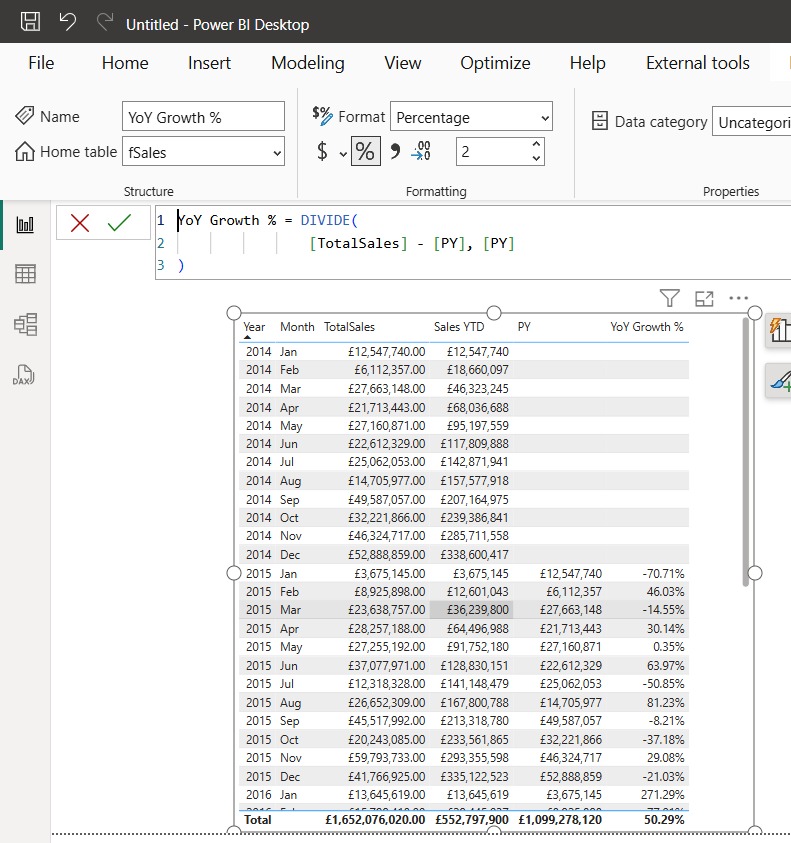Image resolution: width=791 pixels, height=843 pixels.
Task: Click the Undo arrow icon
Action: (67, 22)
